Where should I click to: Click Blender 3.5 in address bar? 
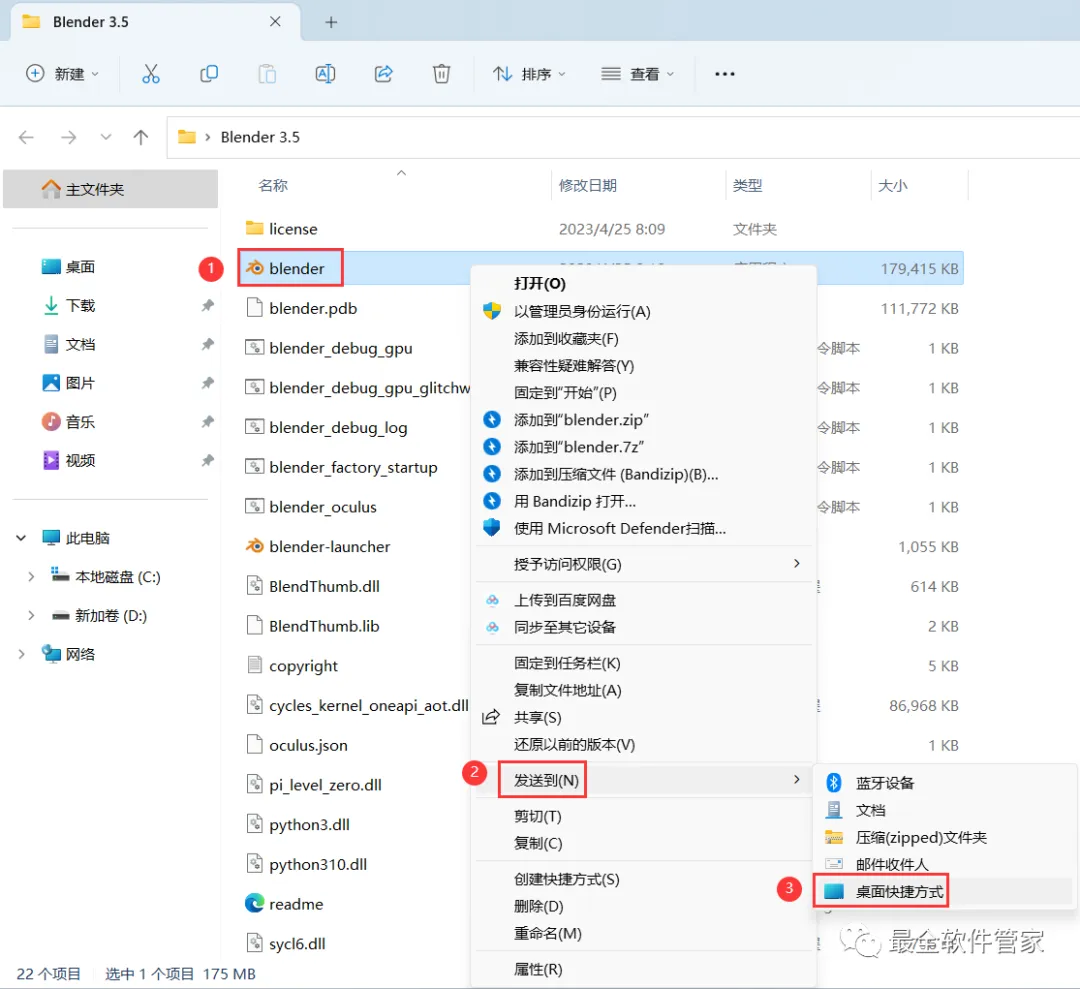(x=260, y=137)
